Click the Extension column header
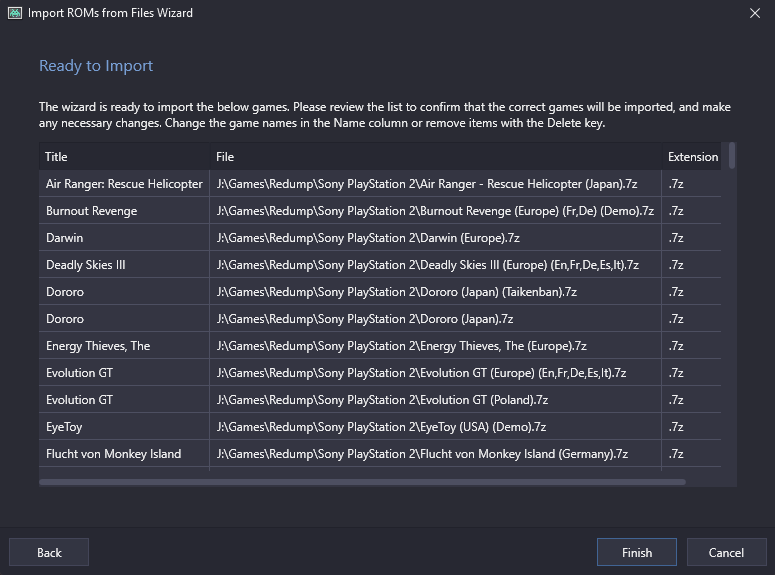The height and width of the screenshot is (575, 775). click(x=692, y=157)
